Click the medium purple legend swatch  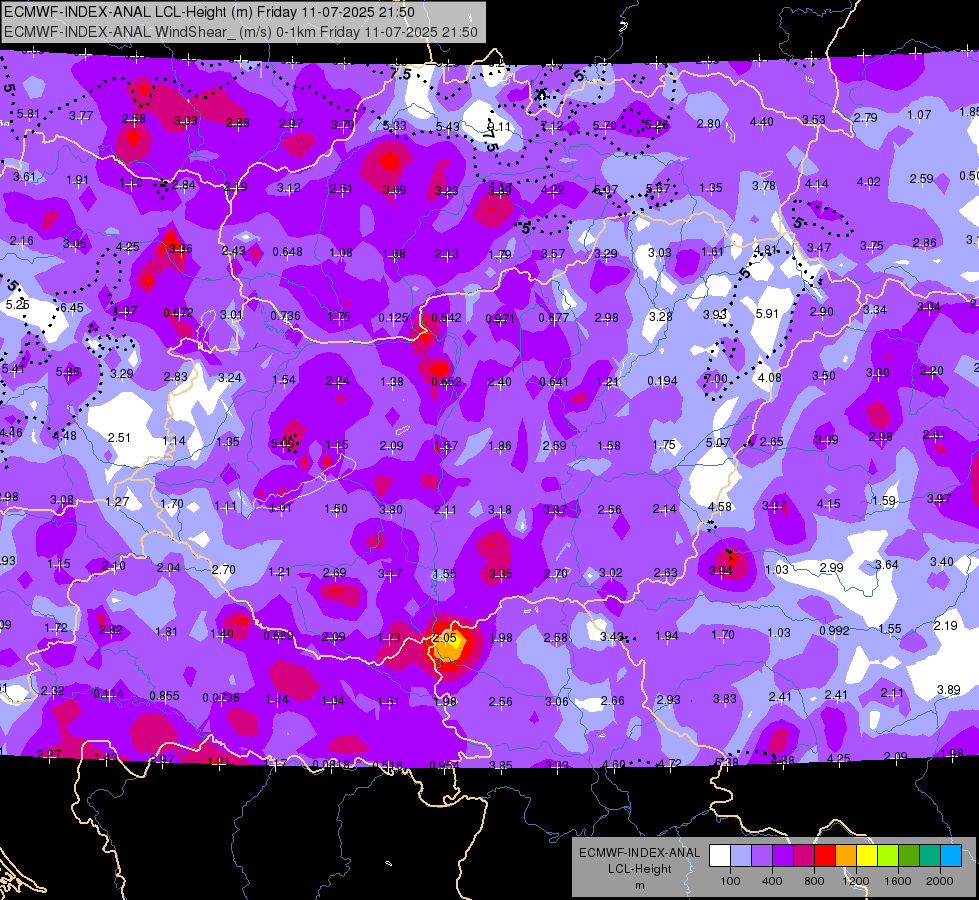[762, 856]
